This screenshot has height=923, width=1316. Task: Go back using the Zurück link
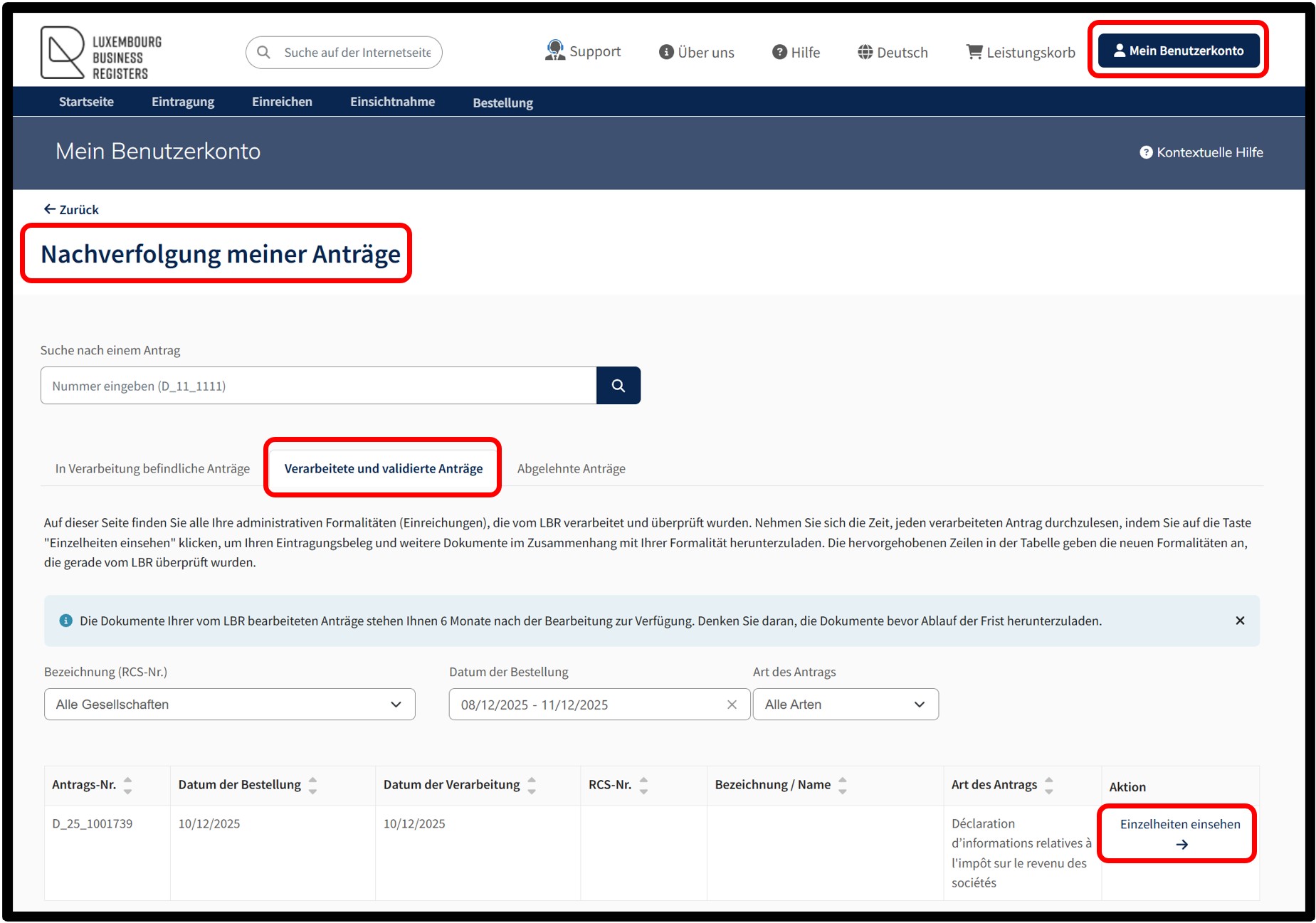click(x=71, y=209)
